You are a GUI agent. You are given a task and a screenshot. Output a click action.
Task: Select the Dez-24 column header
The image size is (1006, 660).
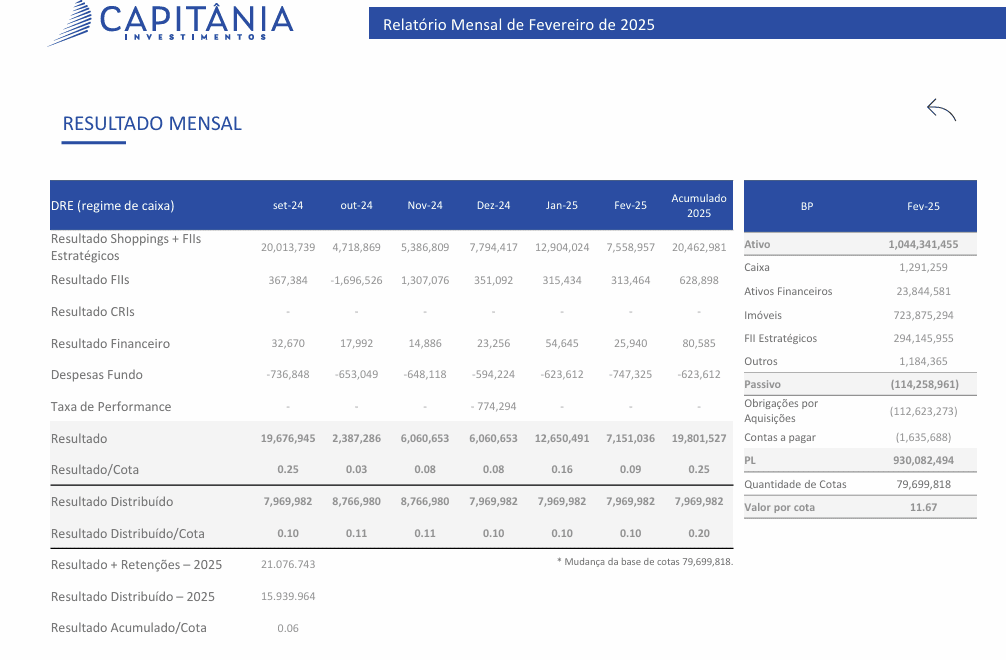tap(493, 206)
